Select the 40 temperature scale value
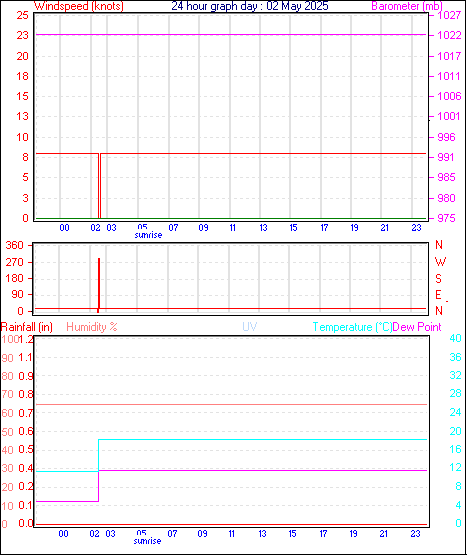The width and height of the screenshot is (467, 559). [456, 338]
